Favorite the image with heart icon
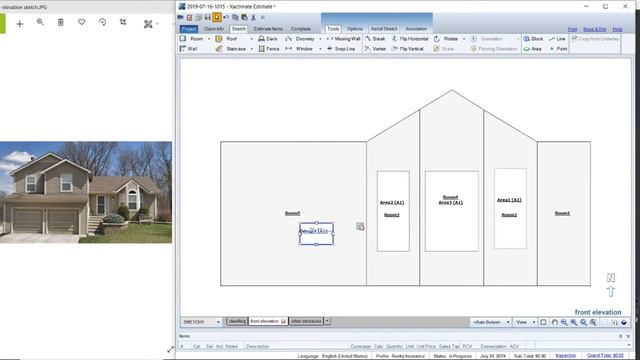 tap(82, 22)
